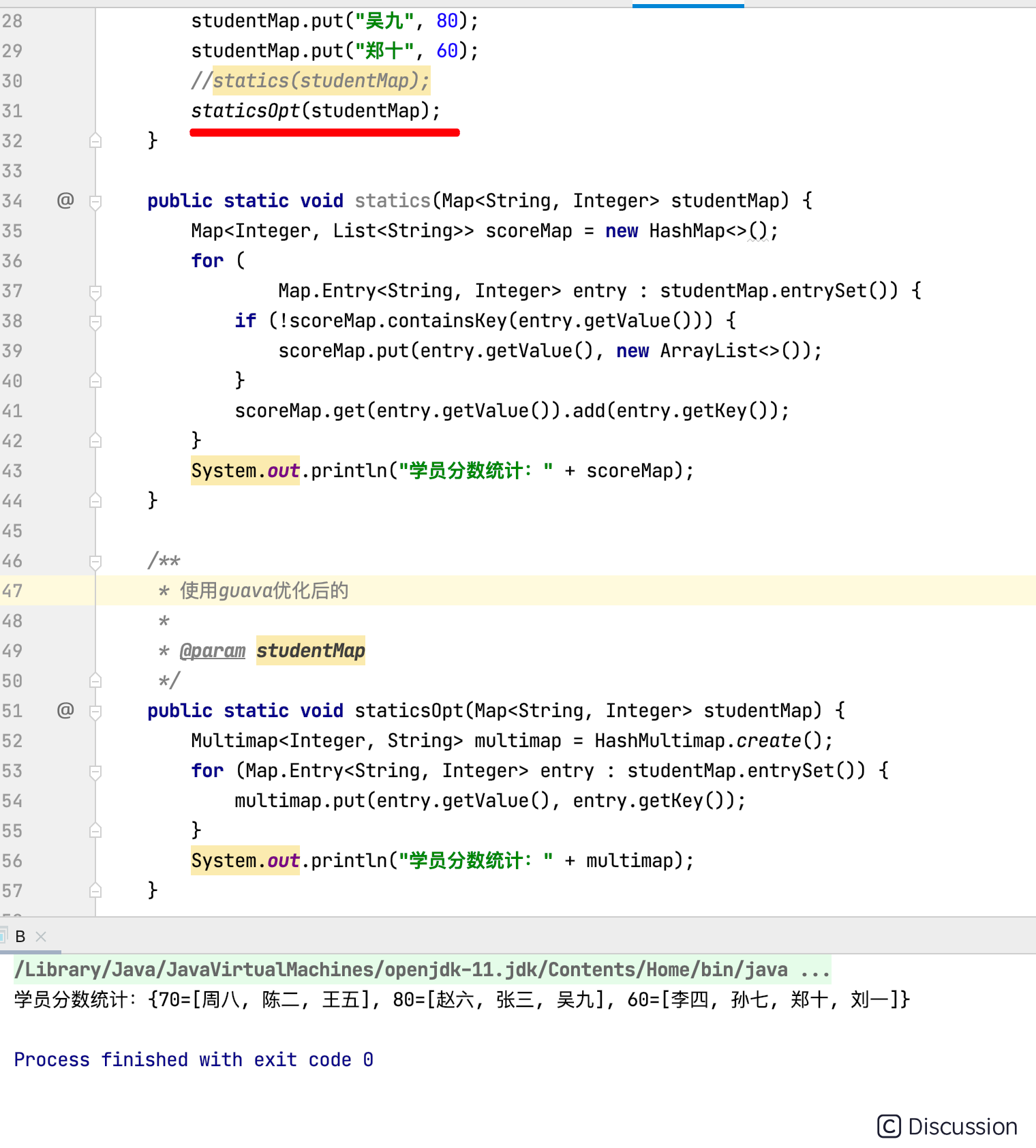
Task: Click line number 47 in gutter
Action: 12,590
